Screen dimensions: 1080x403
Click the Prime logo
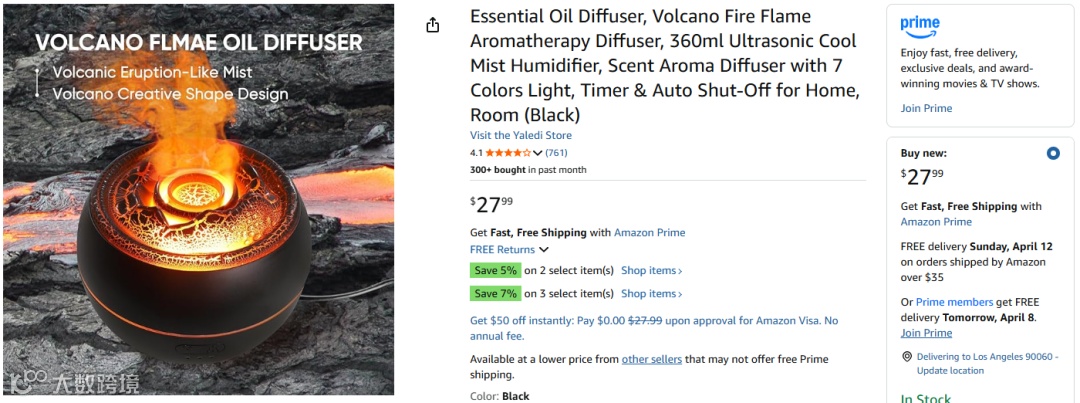tap(920, 26)
